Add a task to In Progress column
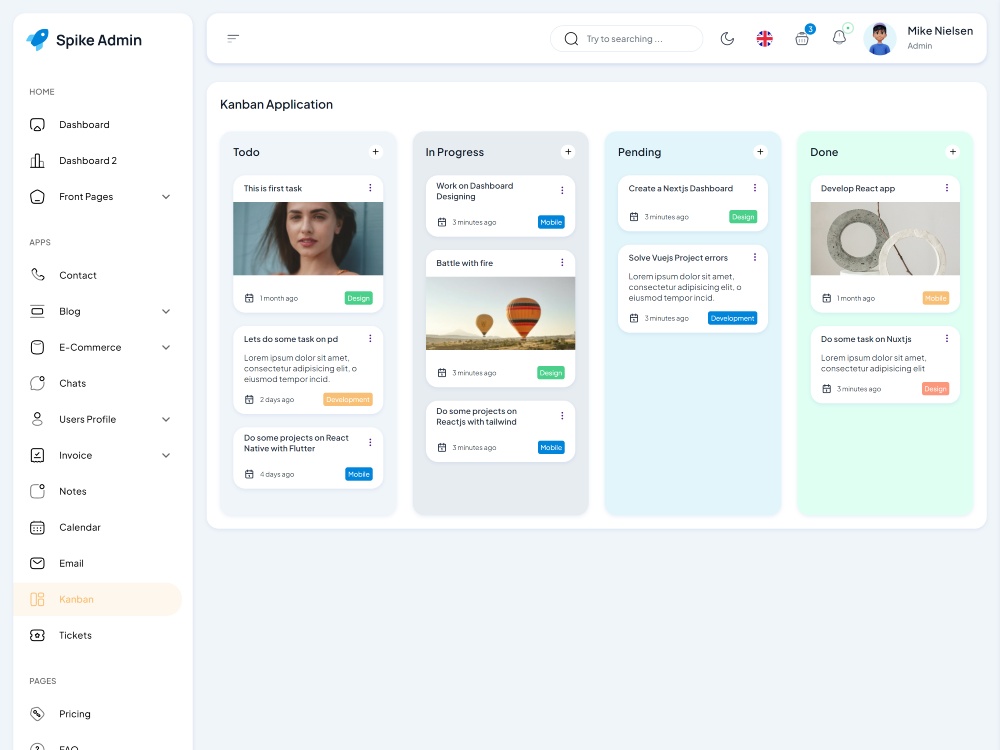This screenshot has width=1000, height=750. (568, 152)
